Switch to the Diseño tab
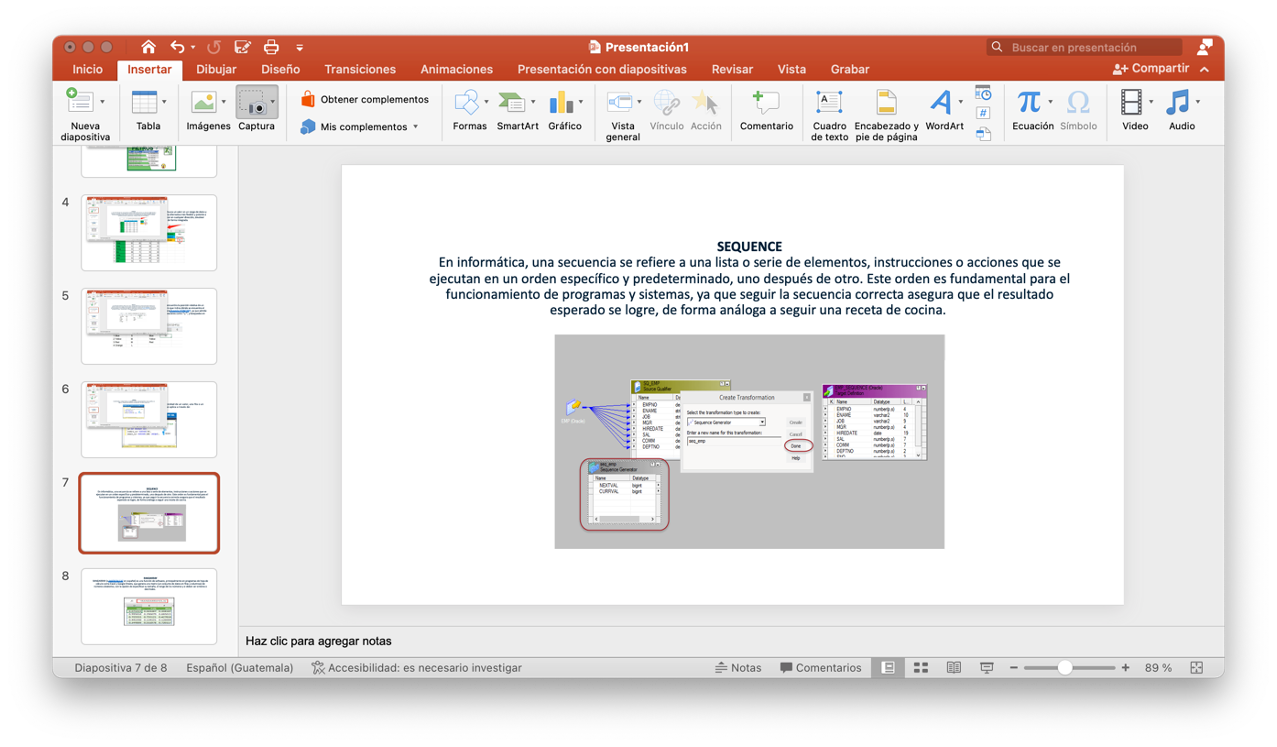This screenshot has width=1277, height=747. [280, 69]
